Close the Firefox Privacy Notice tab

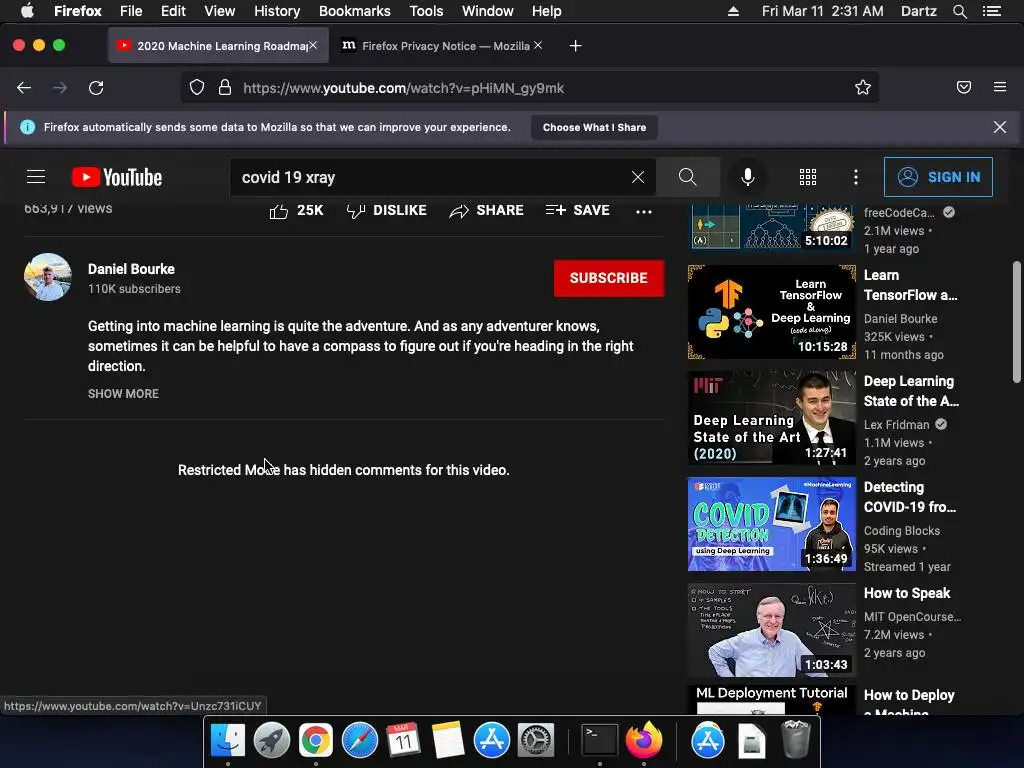(537, 46)
